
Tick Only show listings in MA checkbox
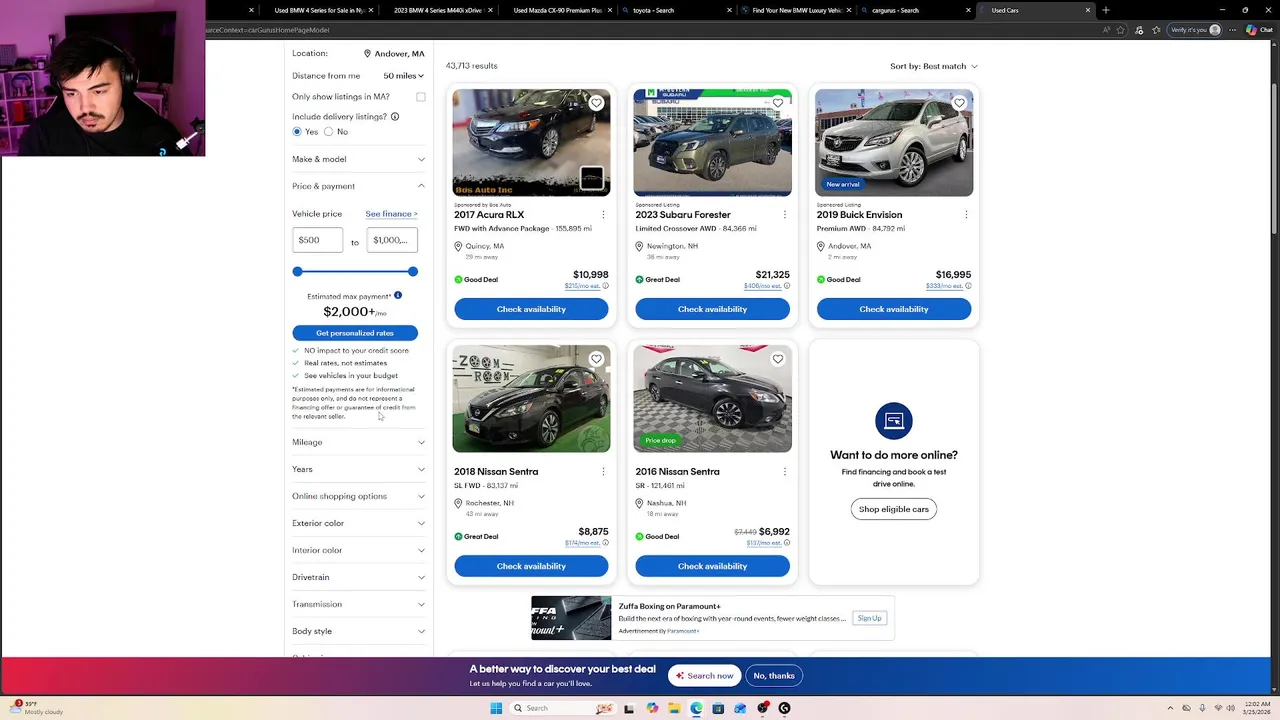(x=421, y=97)
